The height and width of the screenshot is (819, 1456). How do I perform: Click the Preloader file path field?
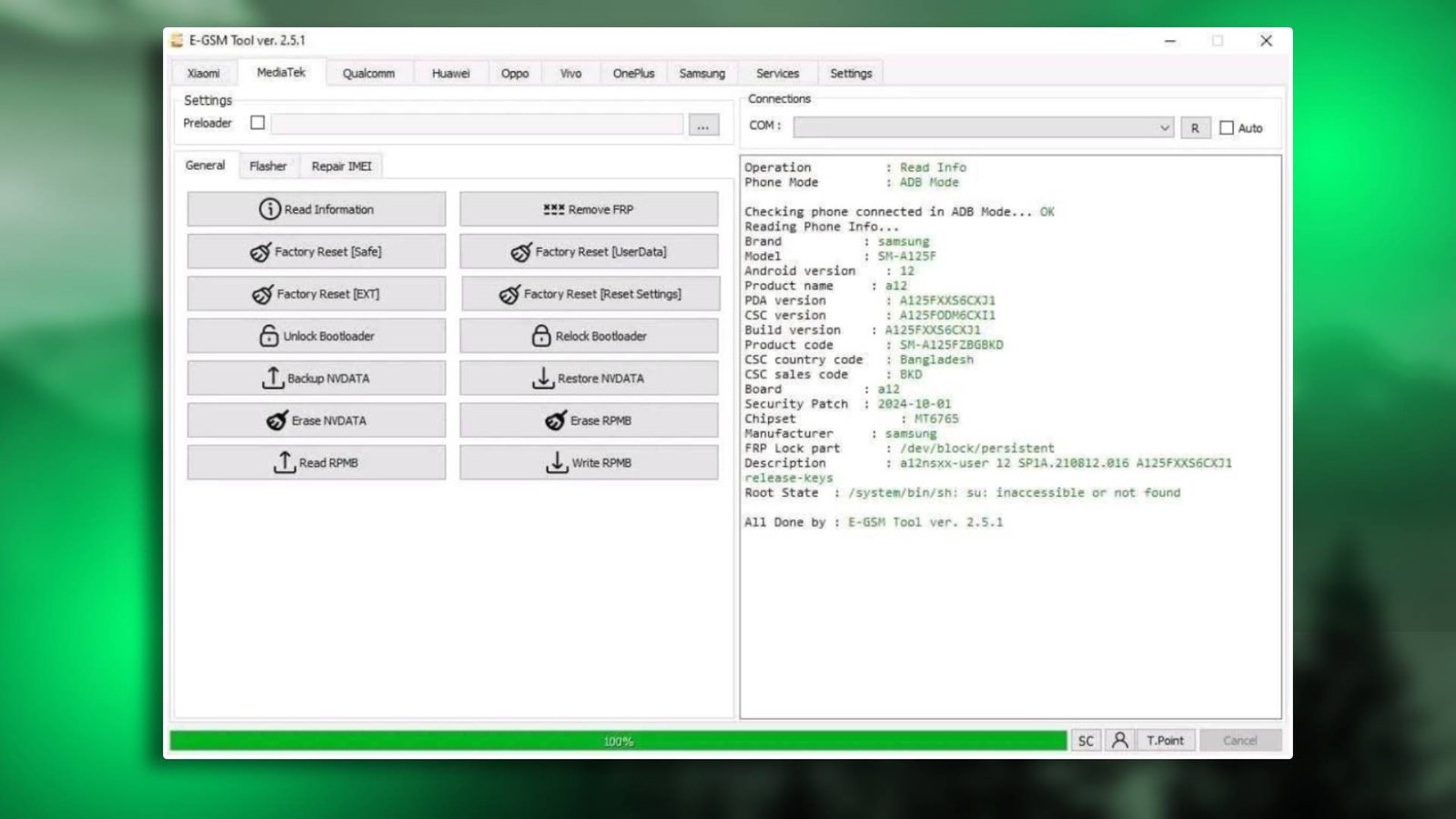pyautogui.click(x=478, y=123)
